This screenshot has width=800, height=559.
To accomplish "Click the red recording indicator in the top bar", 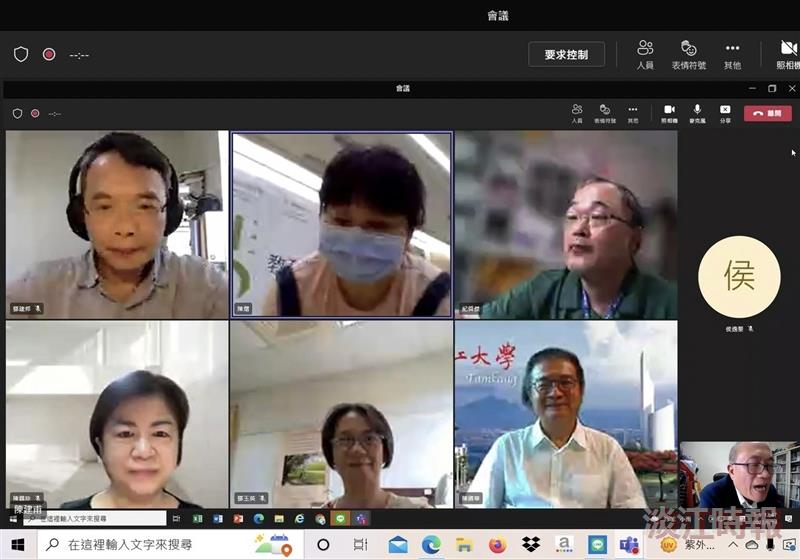I will (x=49, y=54).
